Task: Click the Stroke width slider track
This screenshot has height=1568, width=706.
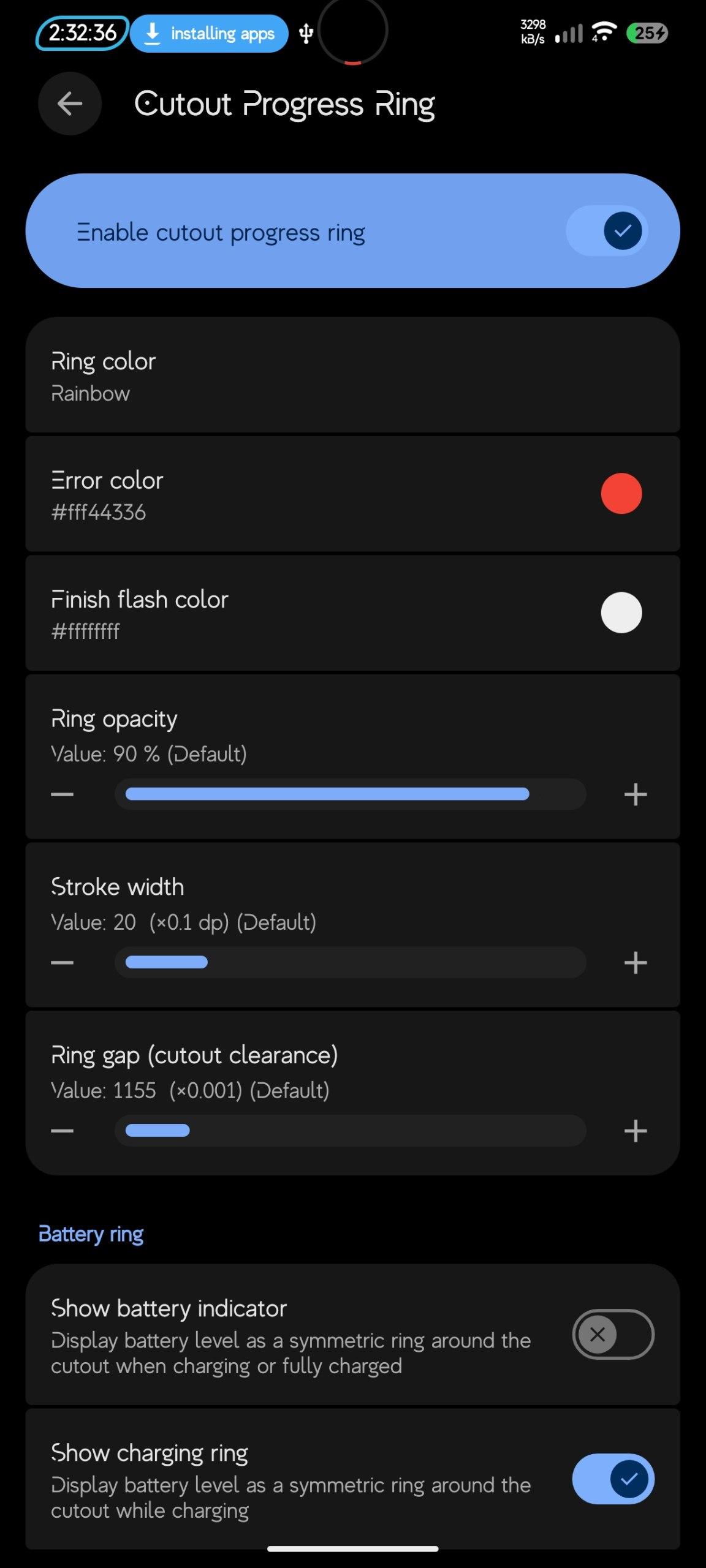Action: tap(350, 963)
